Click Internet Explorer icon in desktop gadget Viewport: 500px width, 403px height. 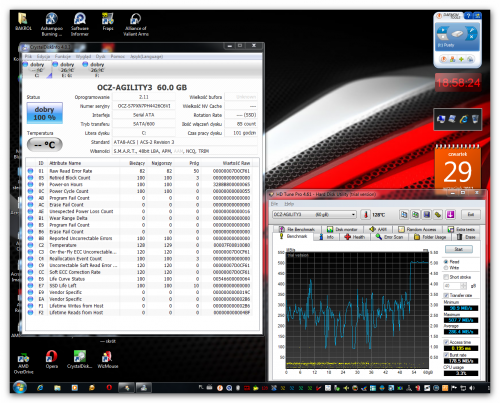click(464, 119)
